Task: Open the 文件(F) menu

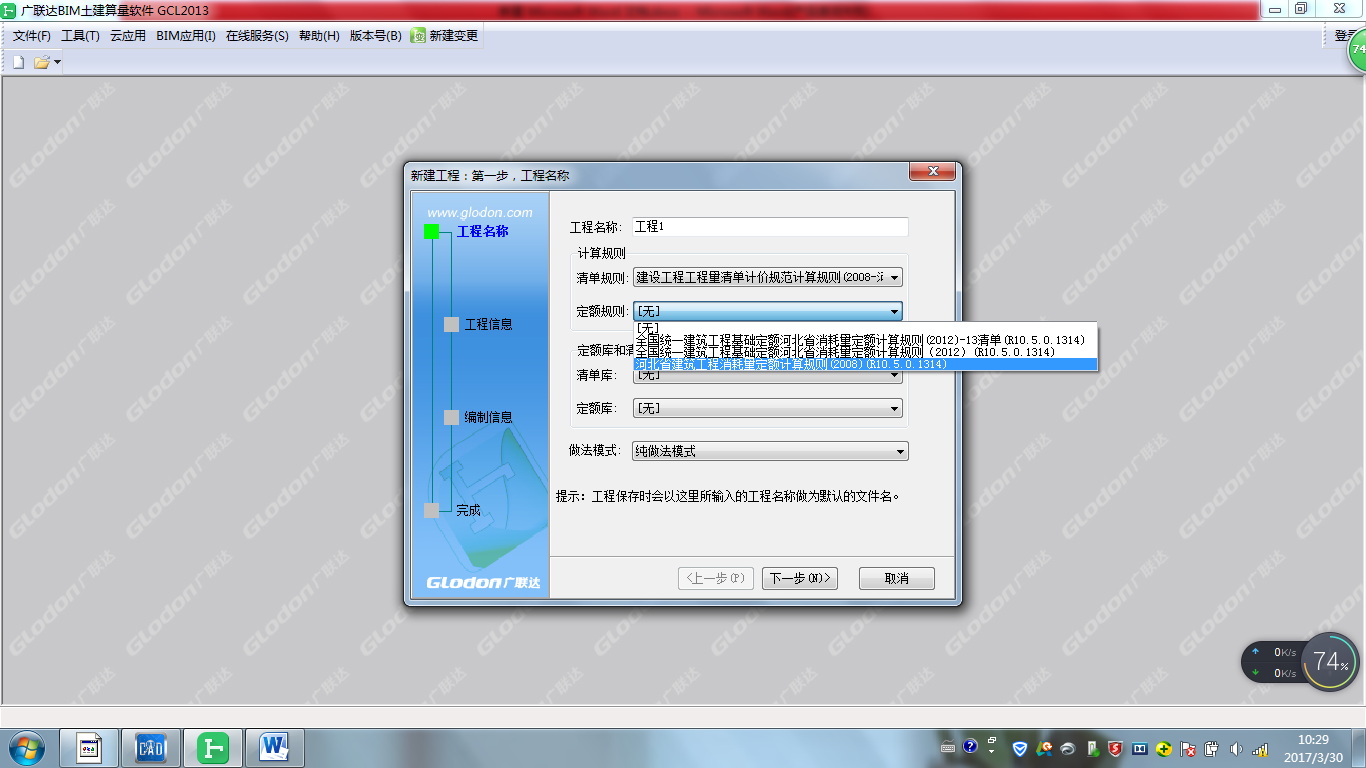Action: point(31,35)
